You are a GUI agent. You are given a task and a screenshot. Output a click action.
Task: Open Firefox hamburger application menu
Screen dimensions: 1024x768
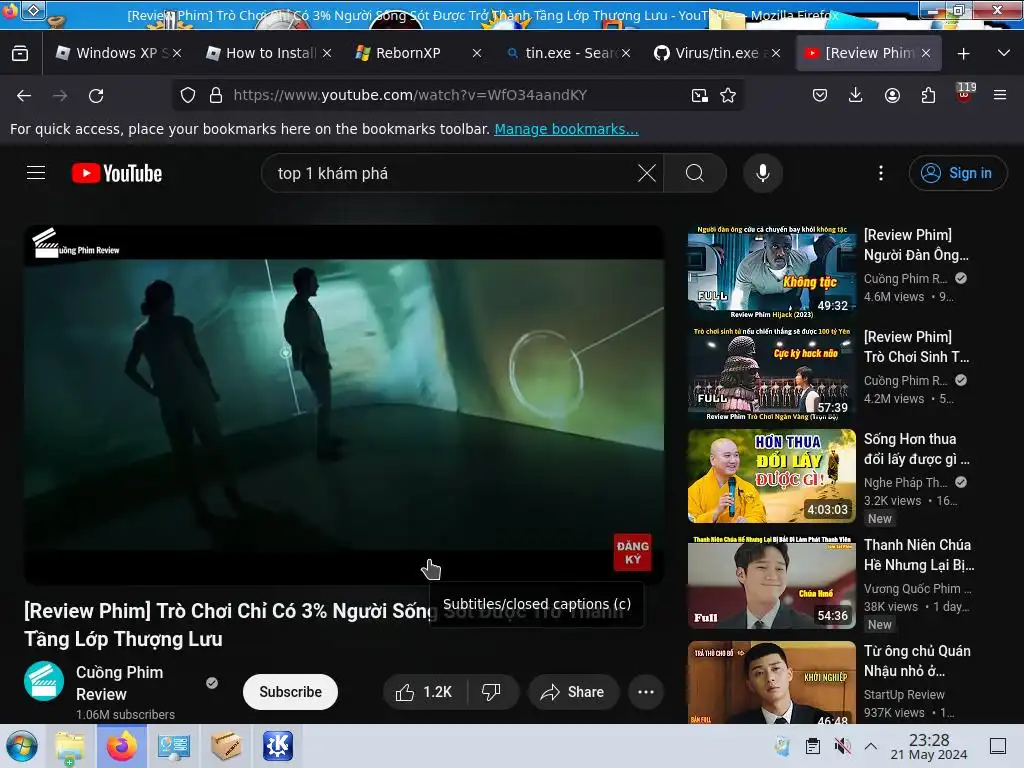(x=1000, y=95)
